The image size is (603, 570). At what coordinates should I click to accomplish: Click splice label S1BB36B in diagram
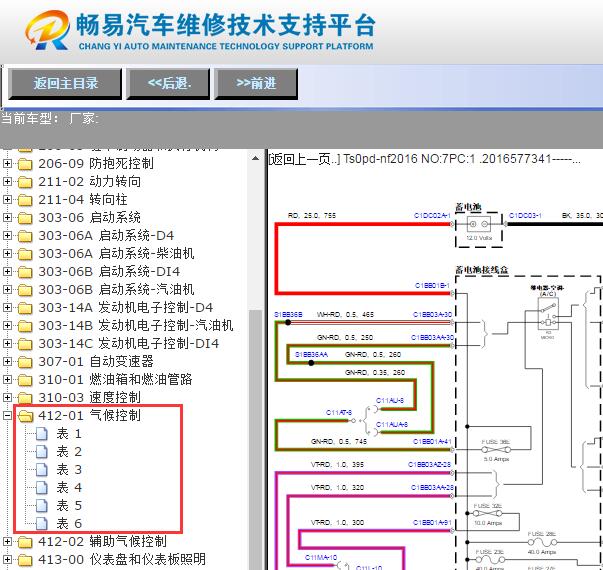coord(288,314)
